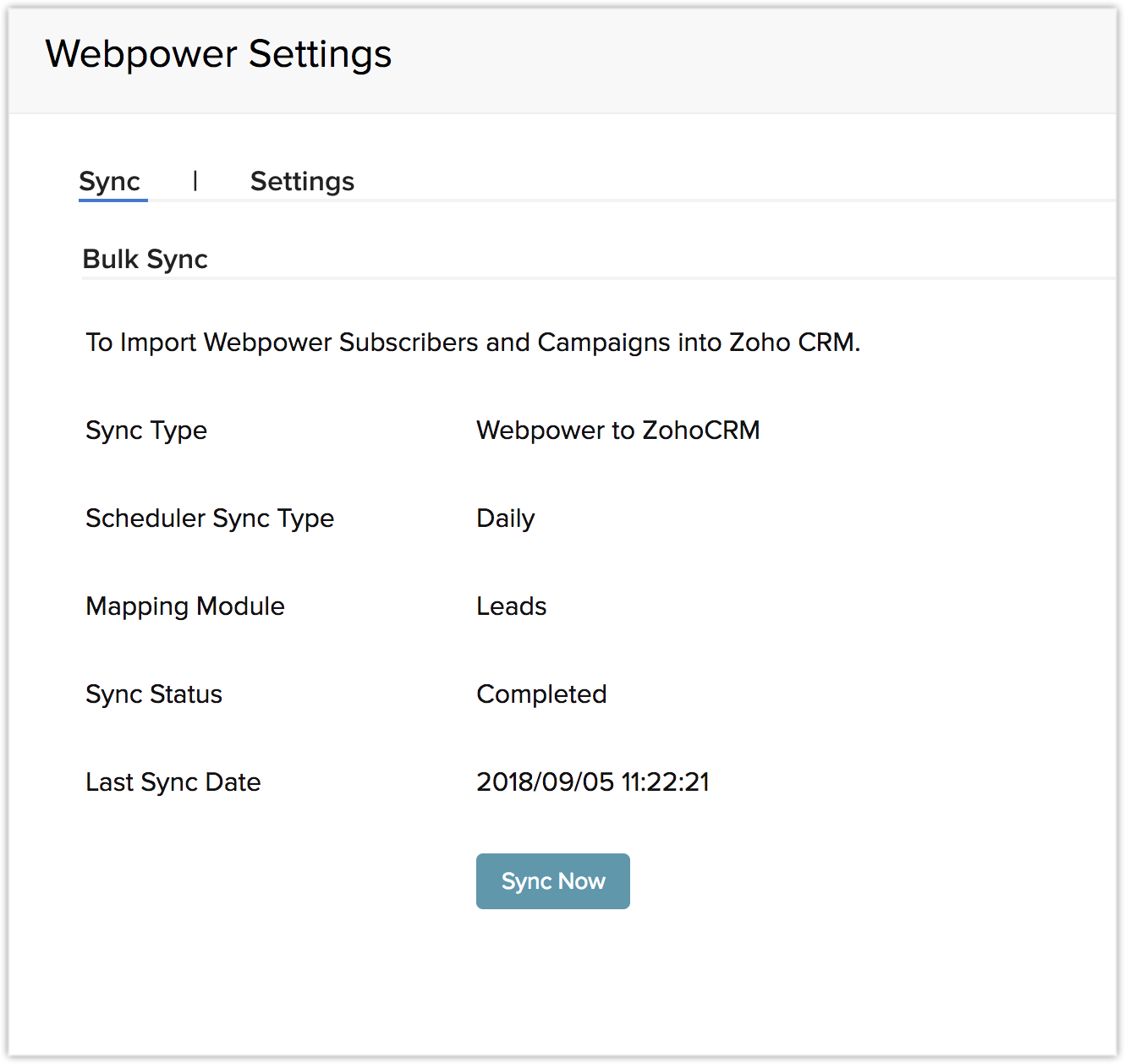Click the Sync Type label
Image resolution: width=1125 pixels, height=1064 pixels.
pyautogui.click(x=146, y=431)
